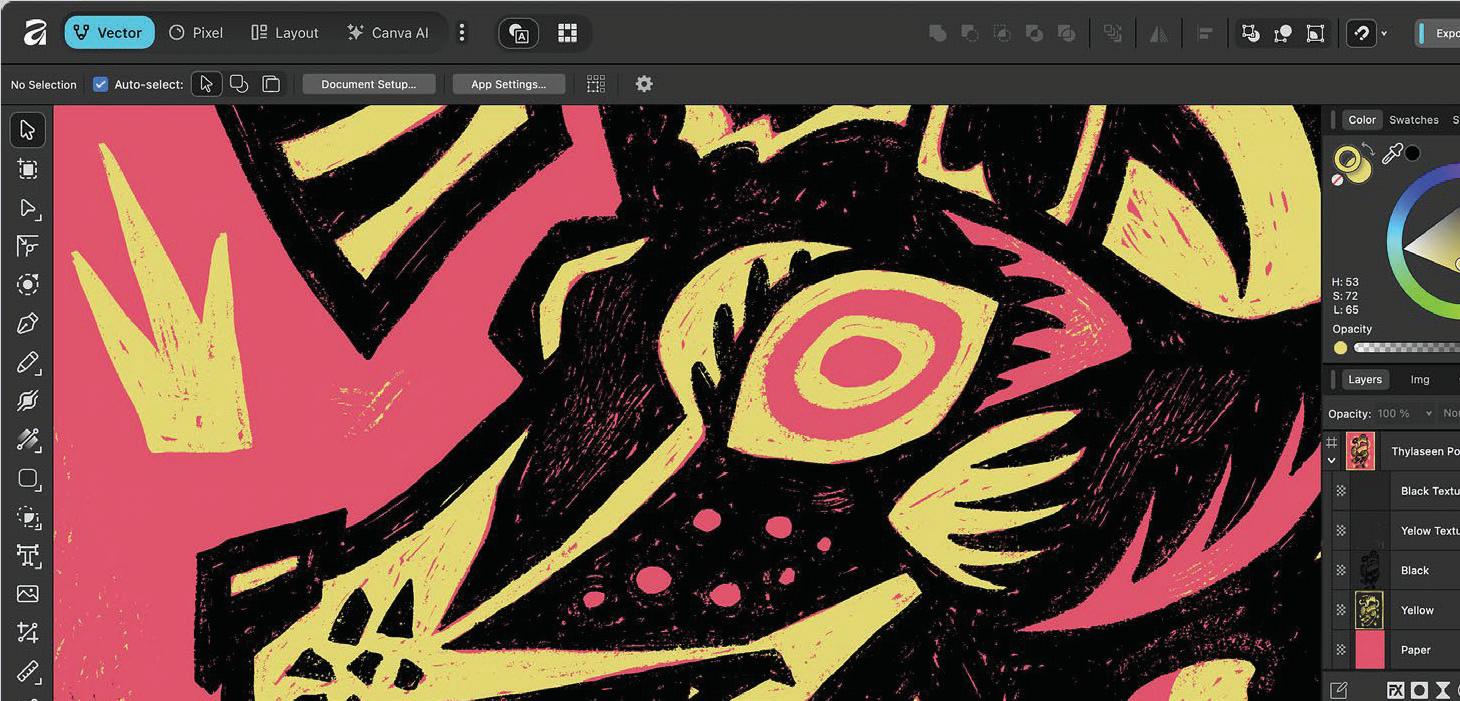This screenshot has height=701, width=1460.
Task: Click the Affinity logo icon
Action: [36, 33]
